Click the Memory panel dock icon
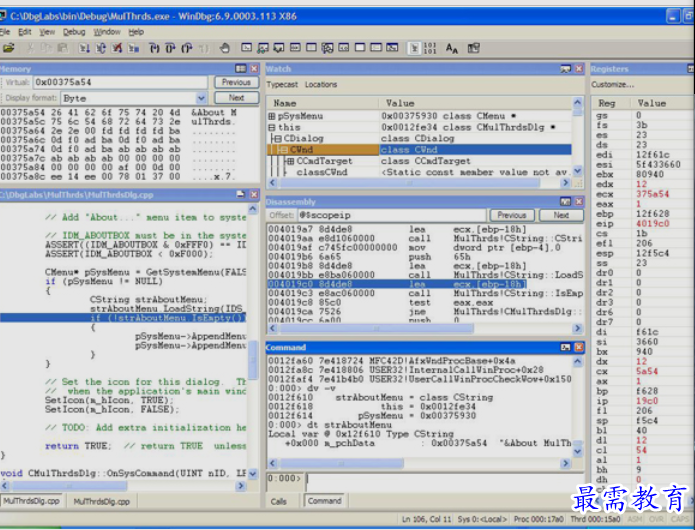The image size is (695, 530). (x=241, y=68)
